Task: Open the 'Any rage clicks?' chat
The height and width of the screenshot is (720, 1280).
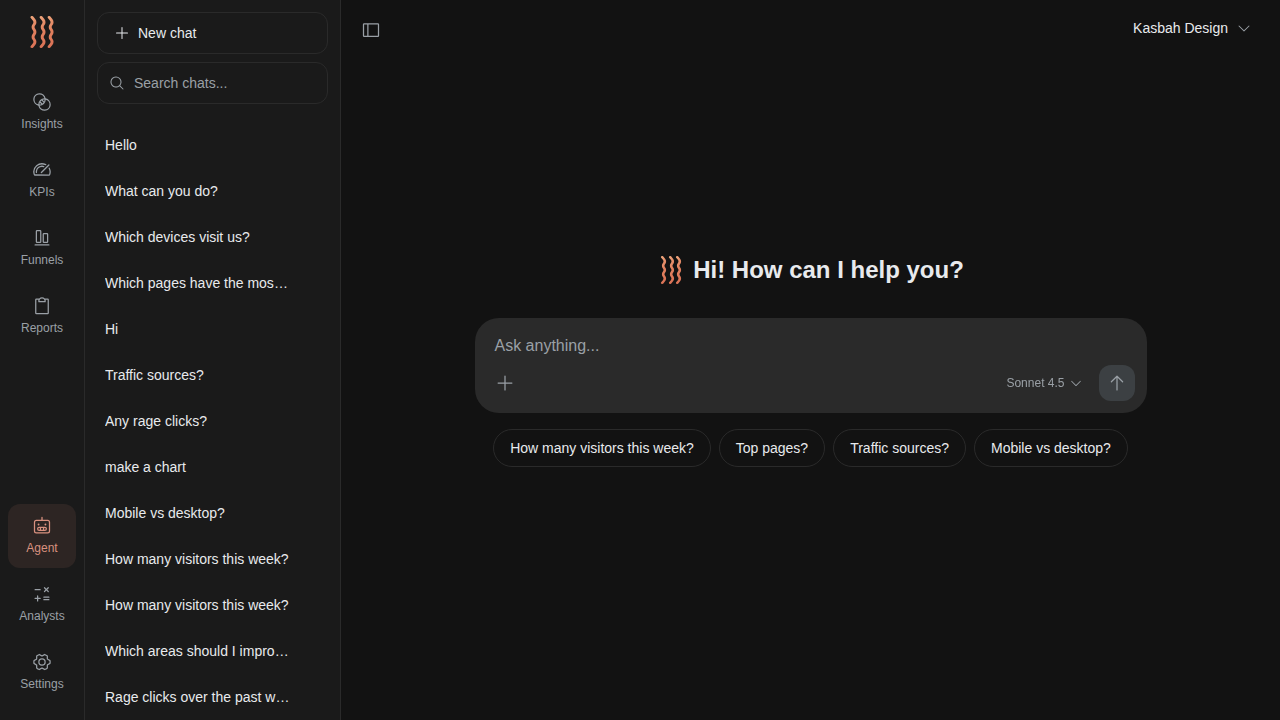Action: click(x=156, y=421)
